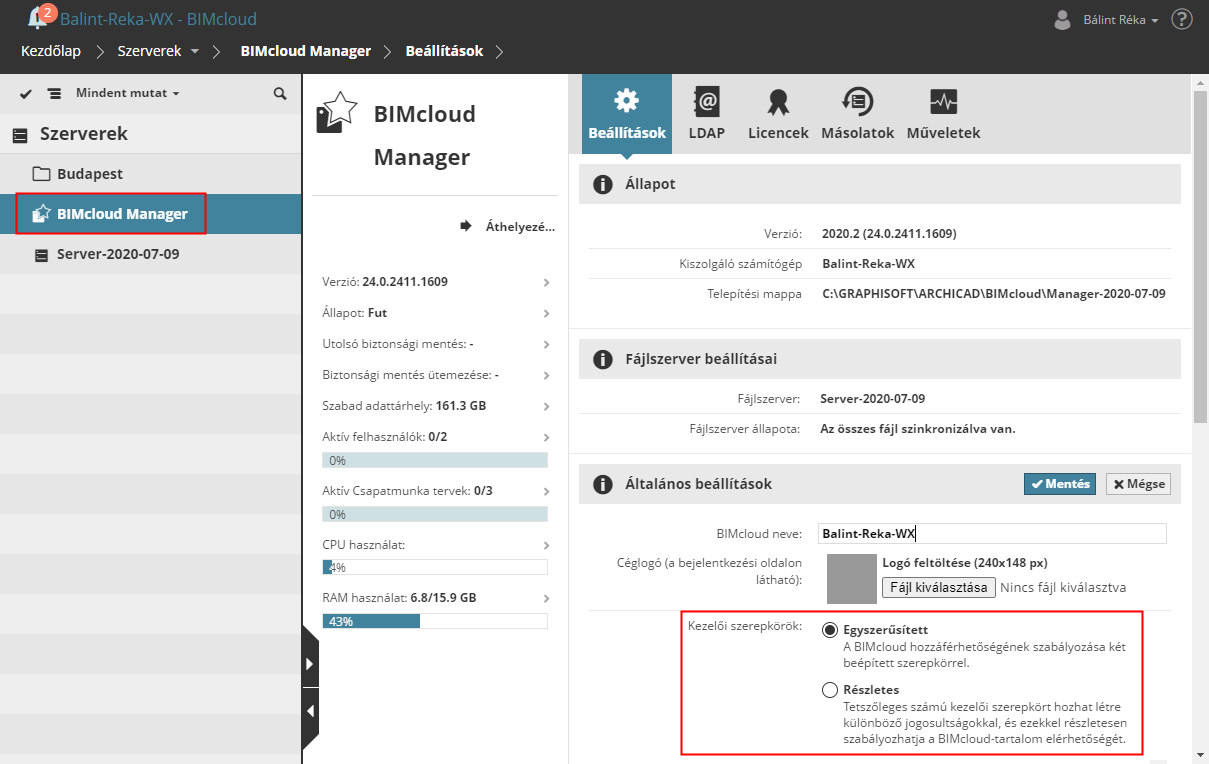
Task: Select the Részletes radio button
Action: [x=829, y=690]
